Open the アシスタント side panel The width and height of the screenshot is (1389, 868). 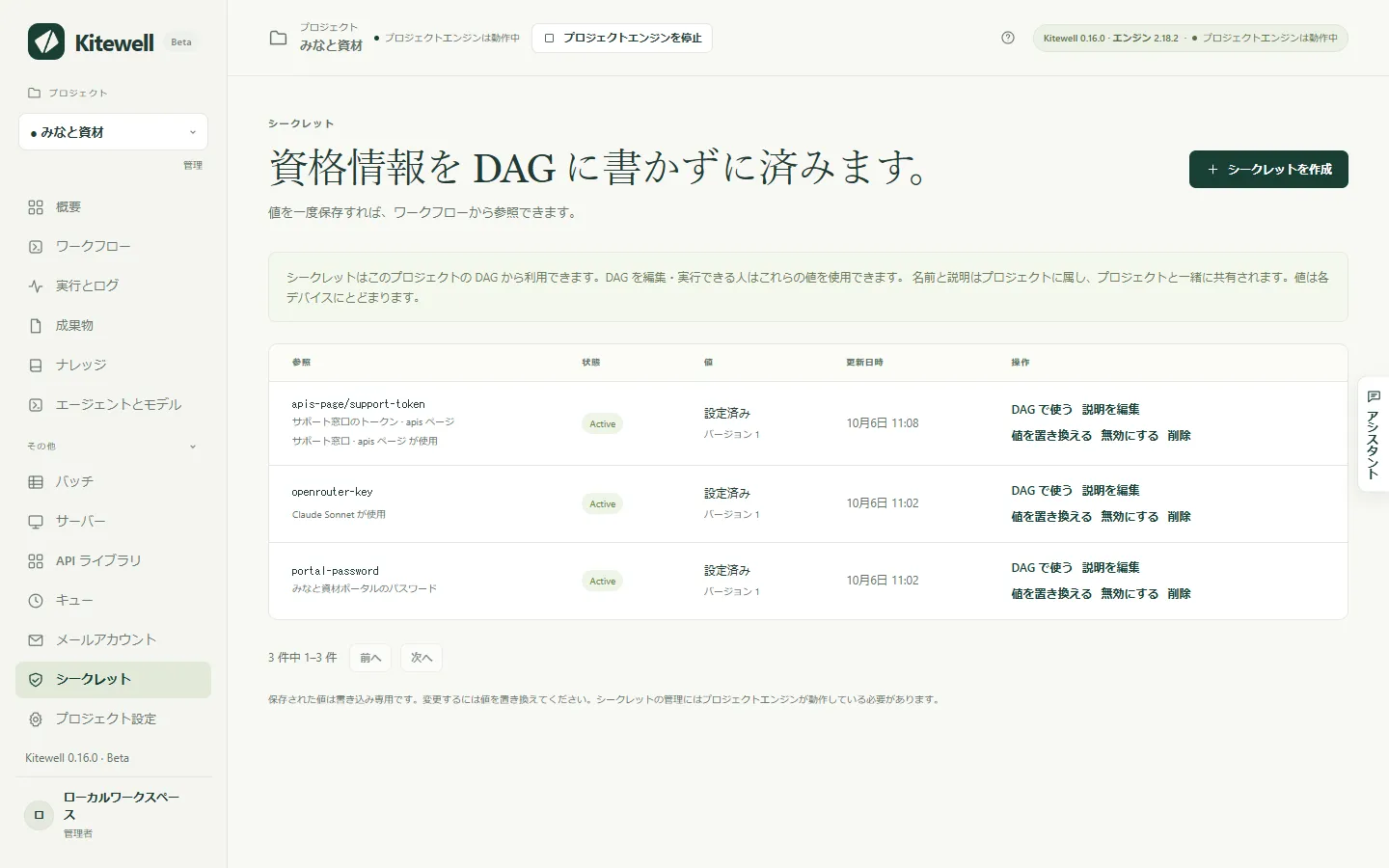tap(1374, 434)
